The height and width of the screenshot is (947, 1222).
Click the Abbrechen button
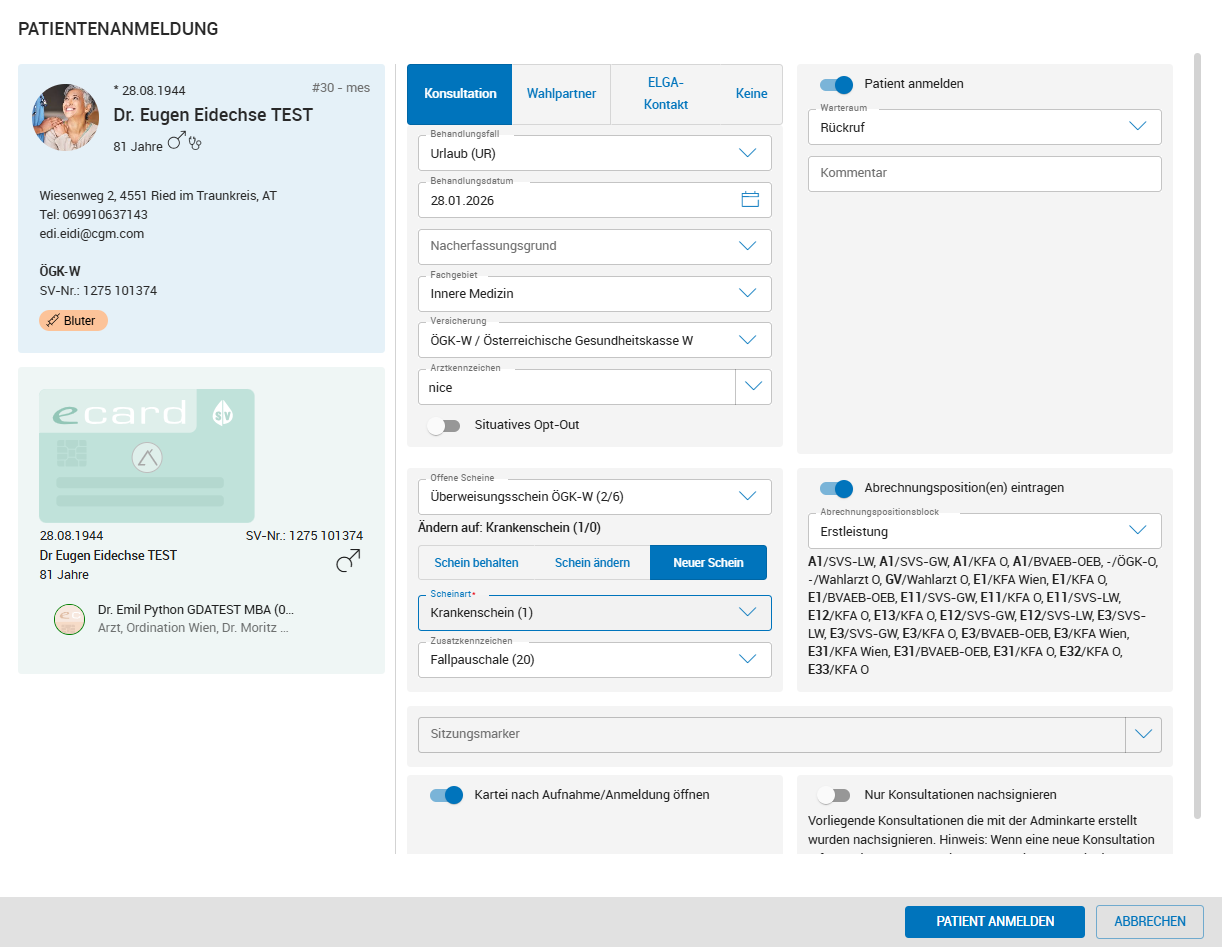point(1149,922)
